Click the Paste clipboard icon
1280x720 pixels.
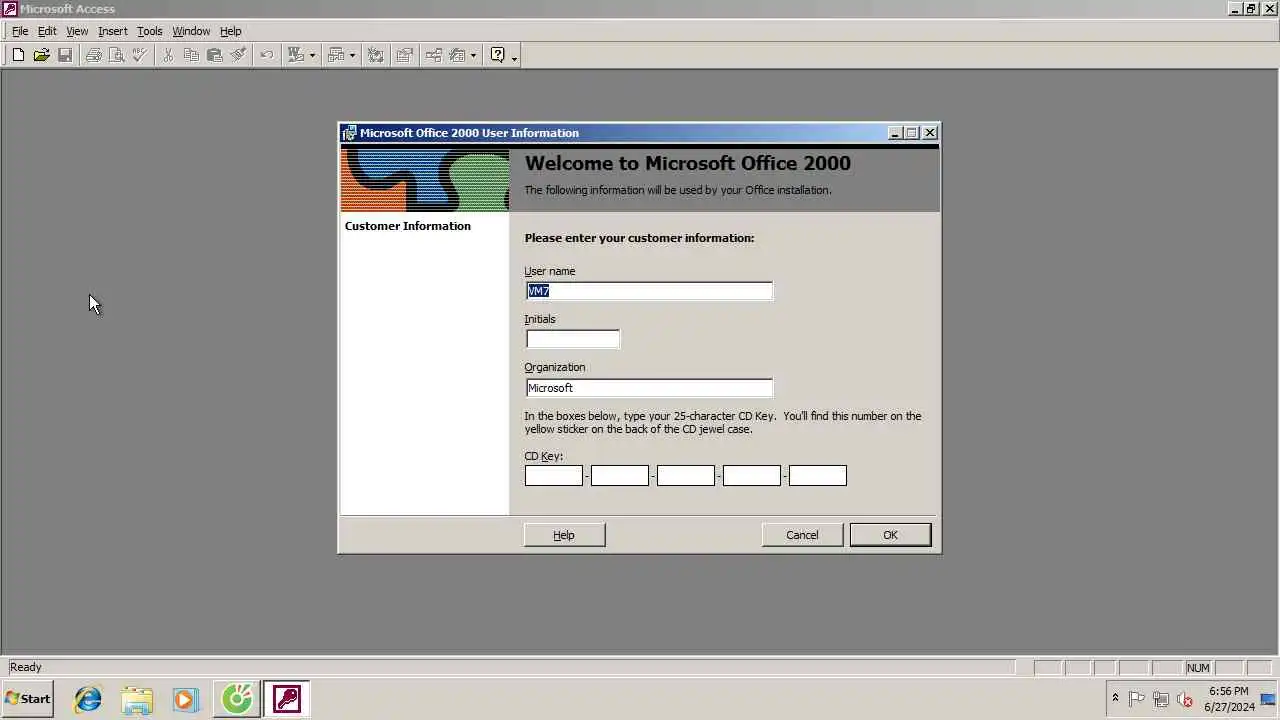(x=214, y=55)
